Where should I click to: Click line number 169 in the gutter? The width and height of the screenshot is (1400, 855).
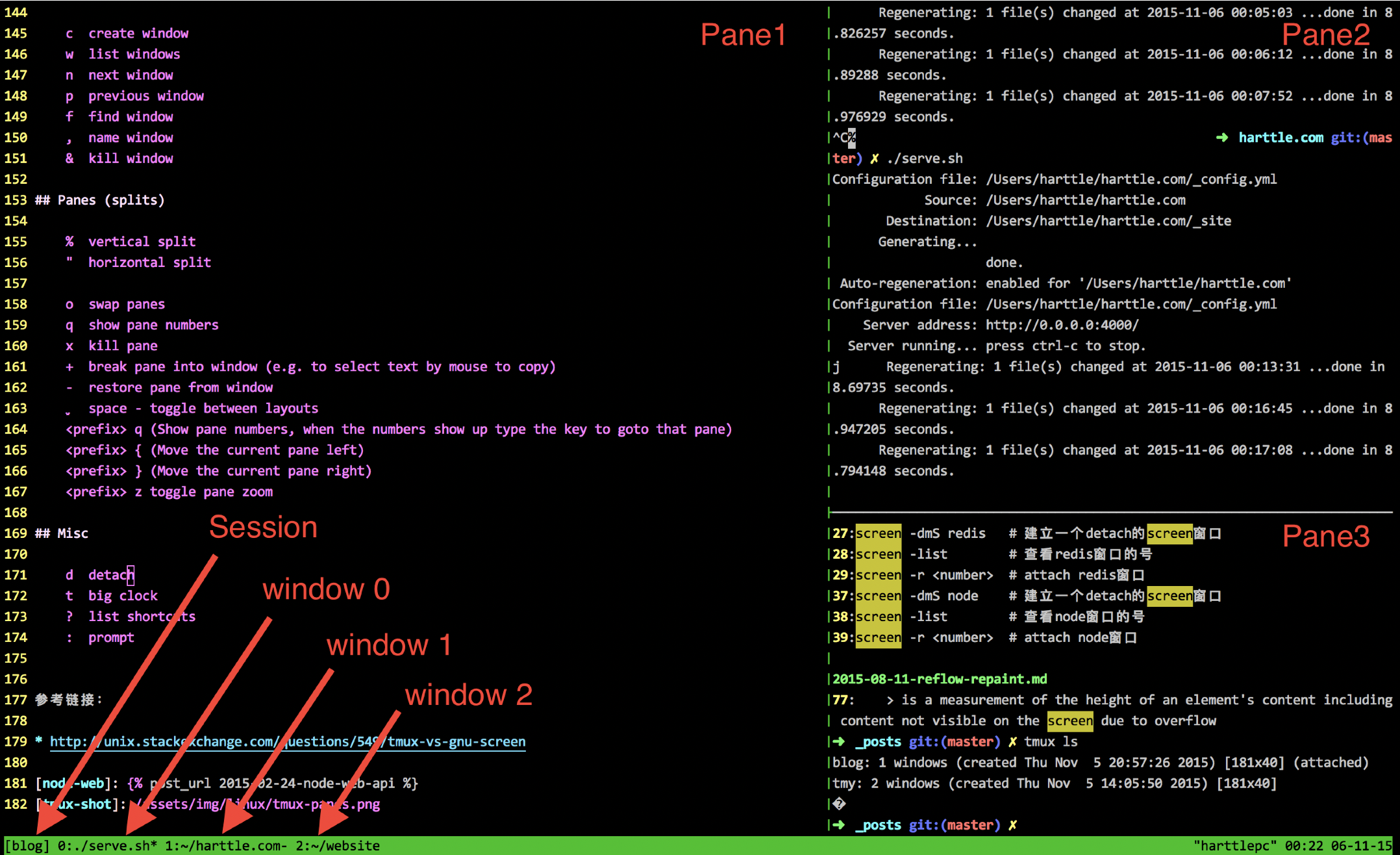[16, 533]
